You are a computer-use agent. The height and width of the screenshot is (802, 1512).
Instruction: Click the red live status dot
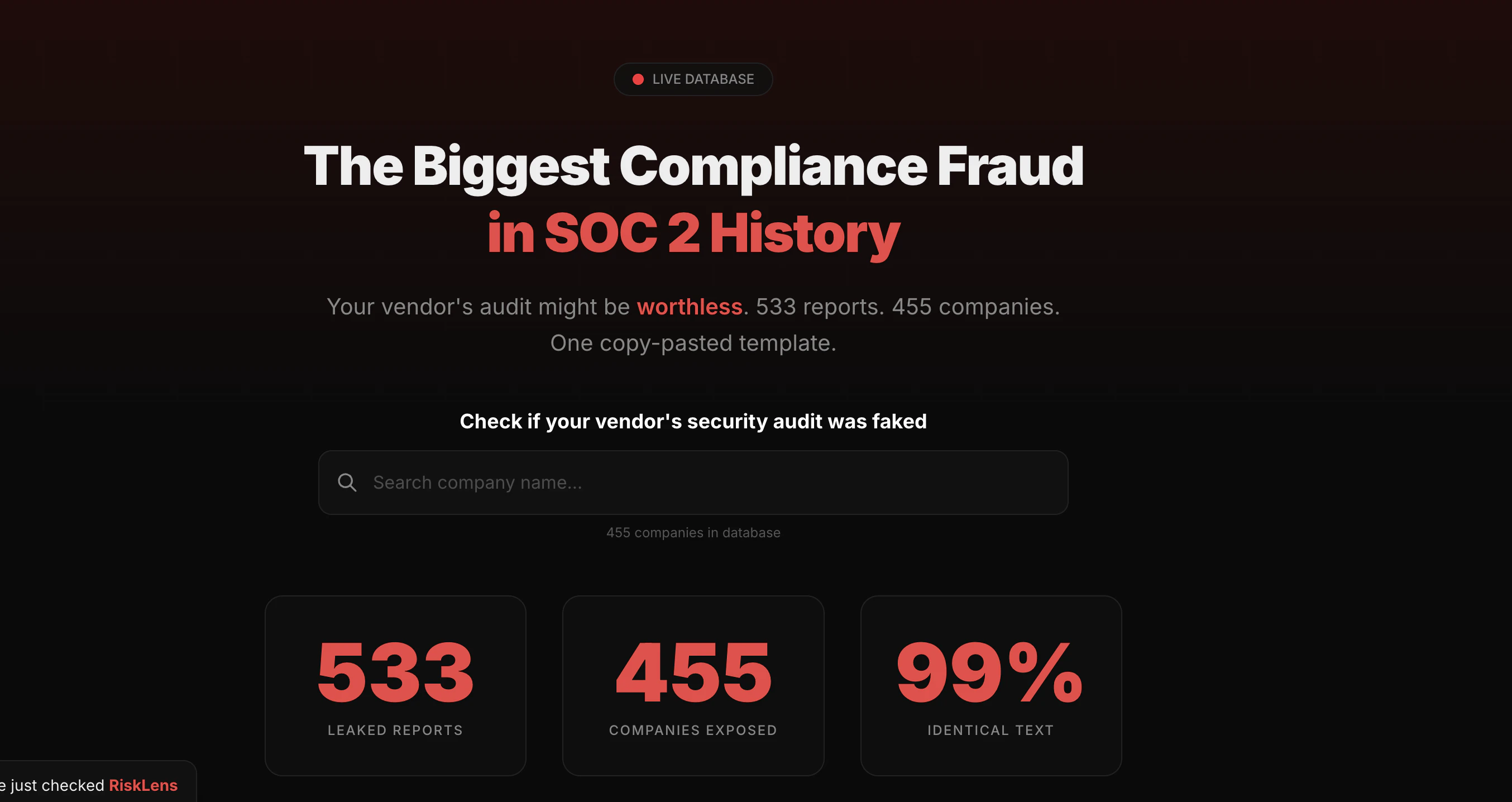tap(639, 79)
